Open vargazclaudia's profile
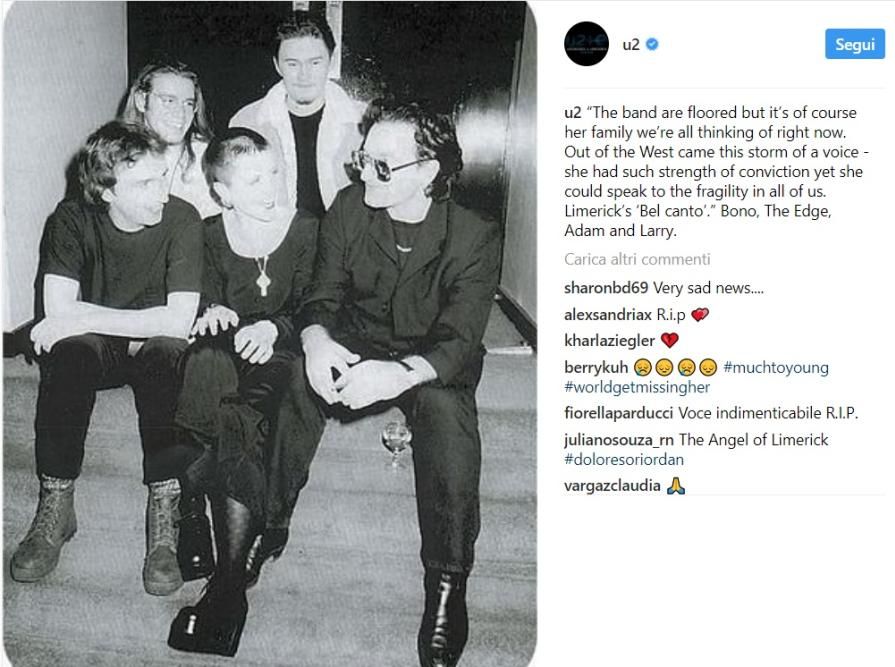The width and height of the screenshot is (895, 667). tap(612, 486)
